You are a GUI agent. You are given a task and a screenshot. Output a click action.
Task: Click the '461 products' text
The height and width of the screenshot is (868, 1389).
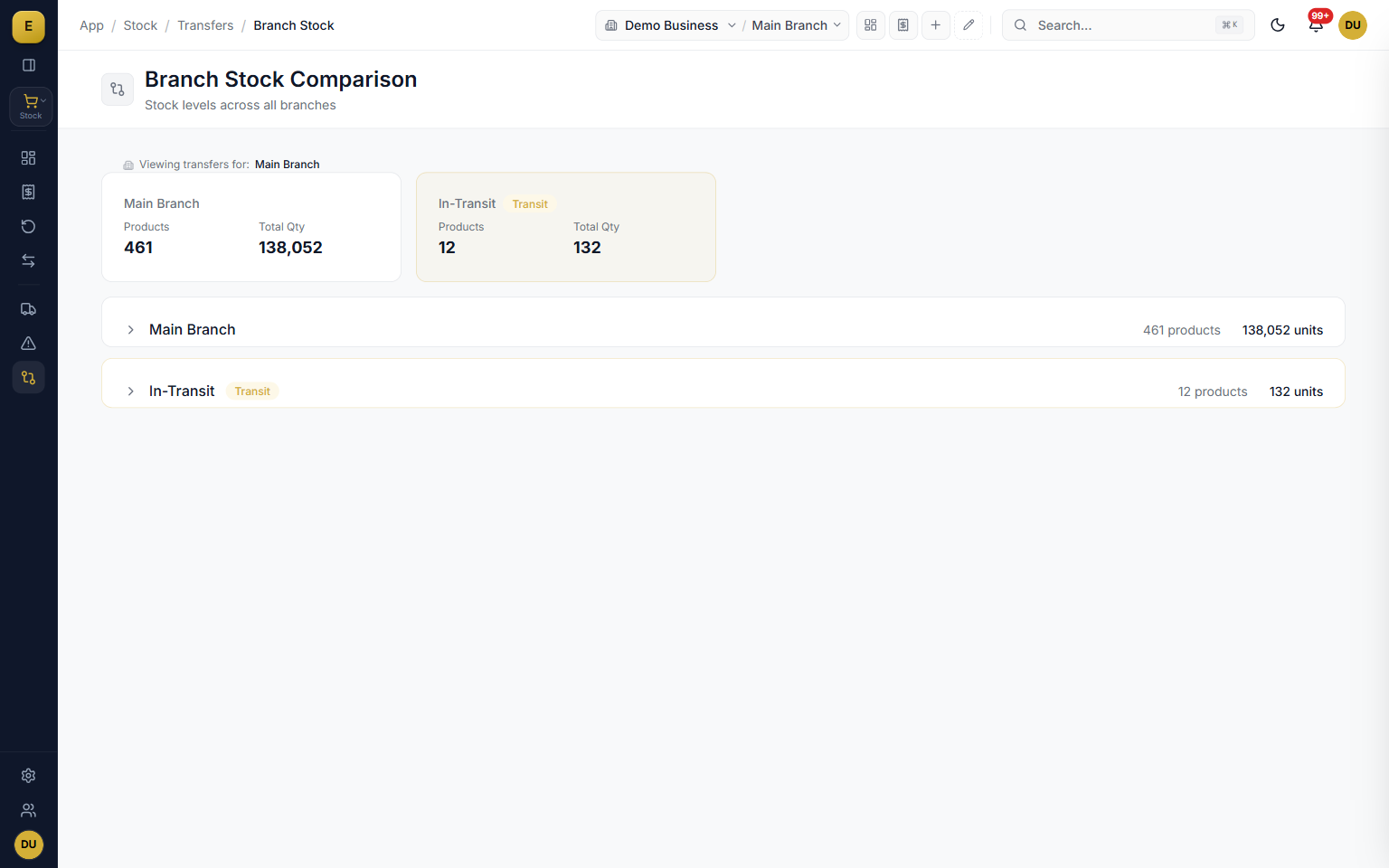1182,330
